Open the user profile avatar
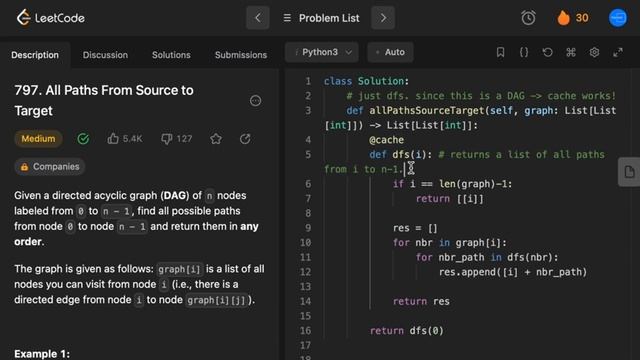Image resolution: width=640 pixels, height=360 pixels. pyautogui.click(x=618, y=18)
